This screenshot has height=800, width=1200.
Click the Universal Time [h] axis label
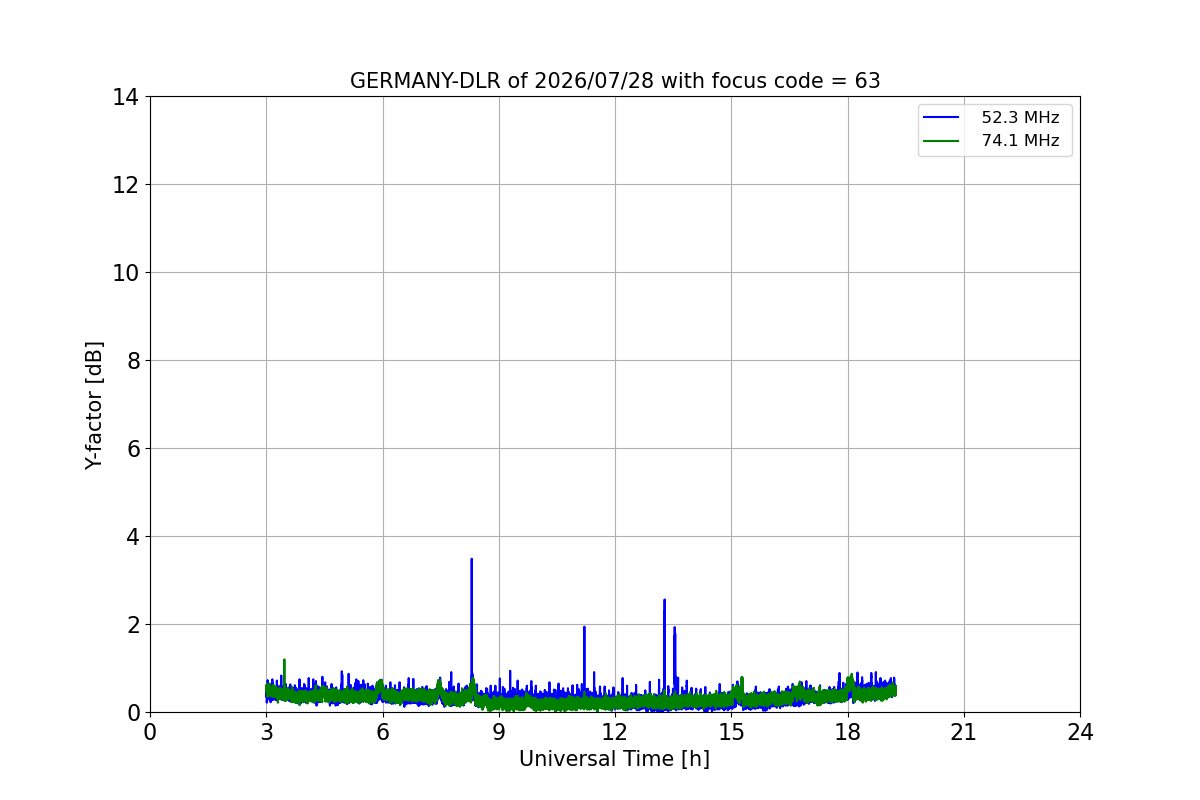point(614,759)
